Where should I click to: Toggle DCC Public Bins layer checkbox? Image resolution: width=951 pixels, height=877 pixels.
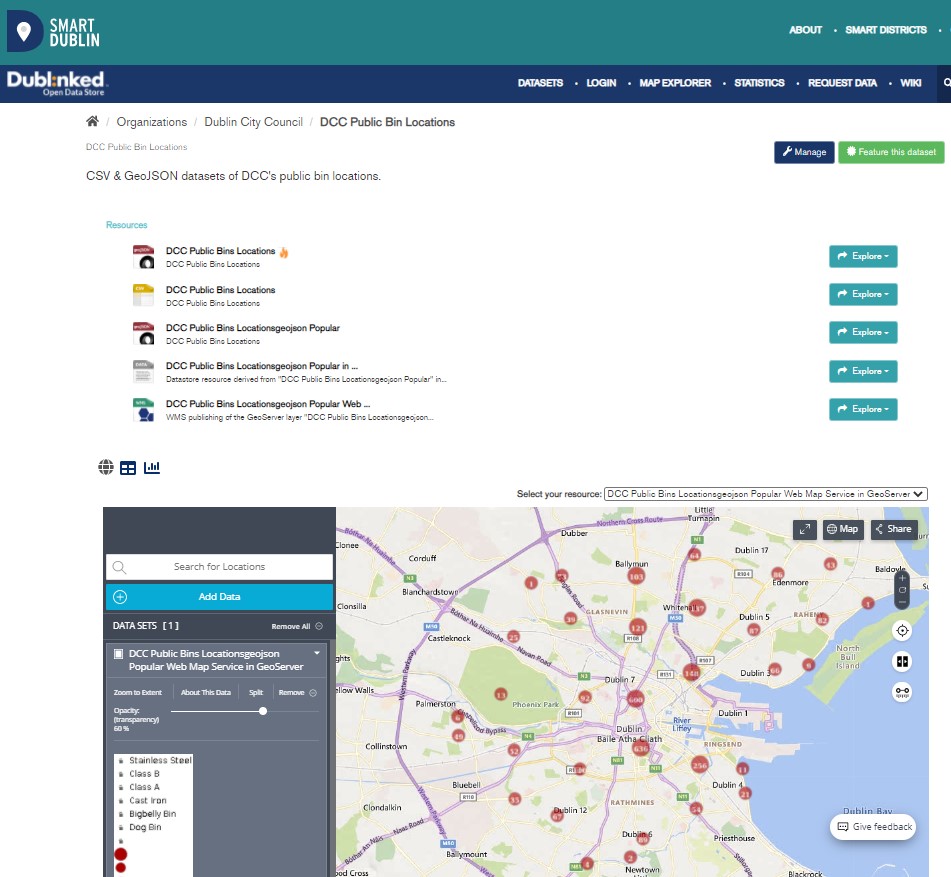tap(119, 654)
